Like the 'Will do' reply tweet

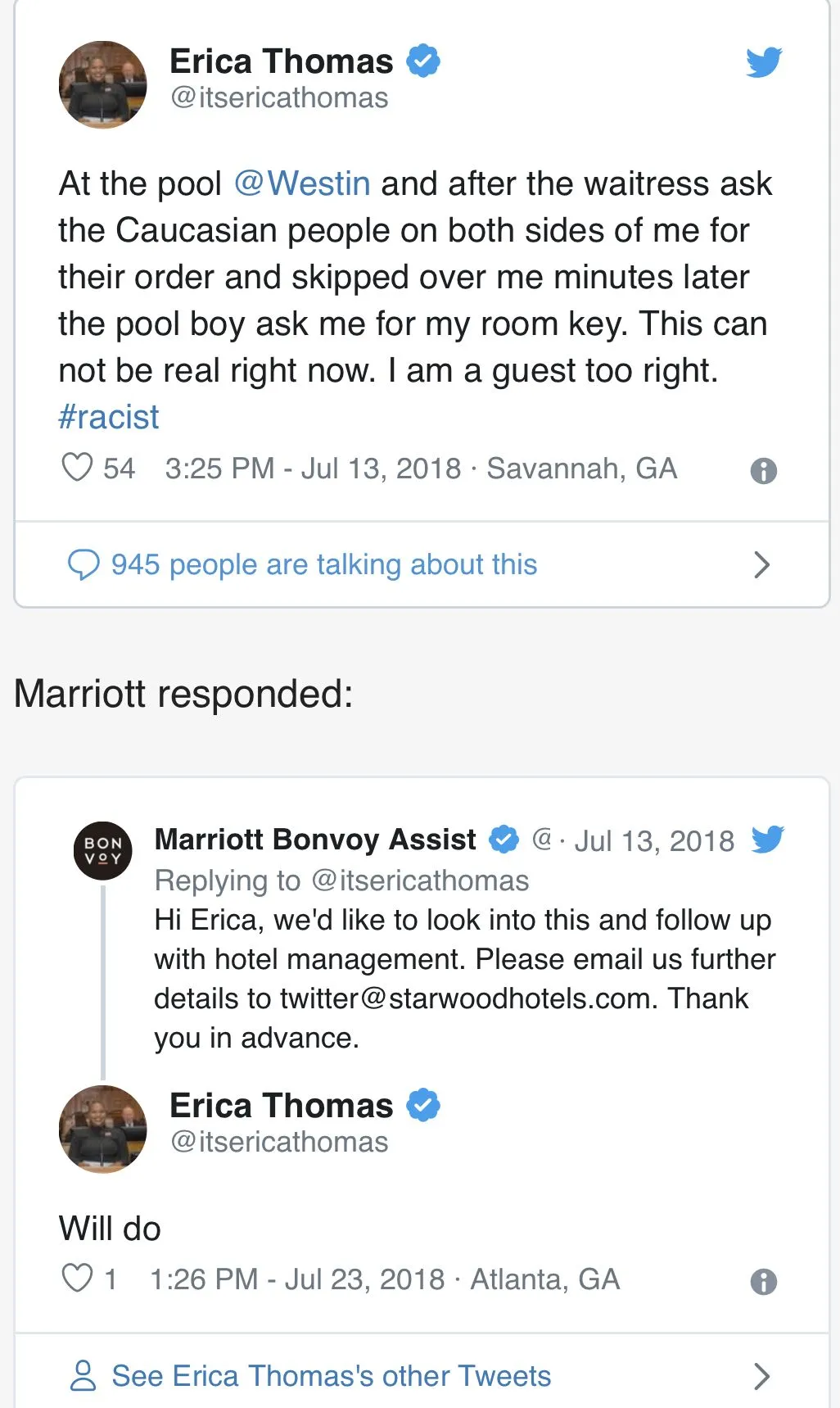[78, 1278]
